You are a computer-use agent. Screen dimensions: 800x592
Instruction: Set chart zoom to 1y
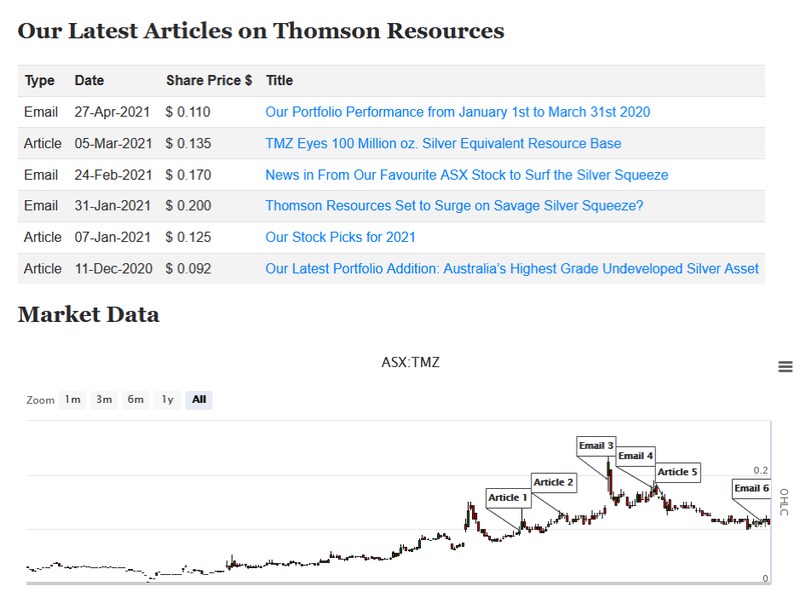point(167,400)
